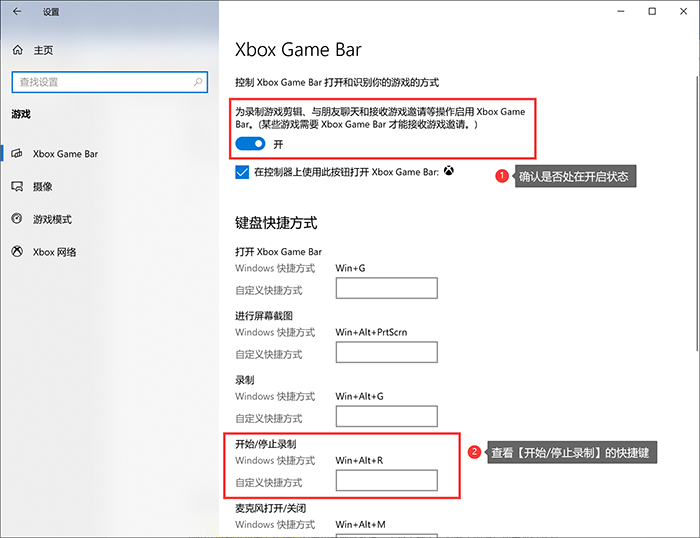Click the vertical scrollbar on right

pos(696,213)
